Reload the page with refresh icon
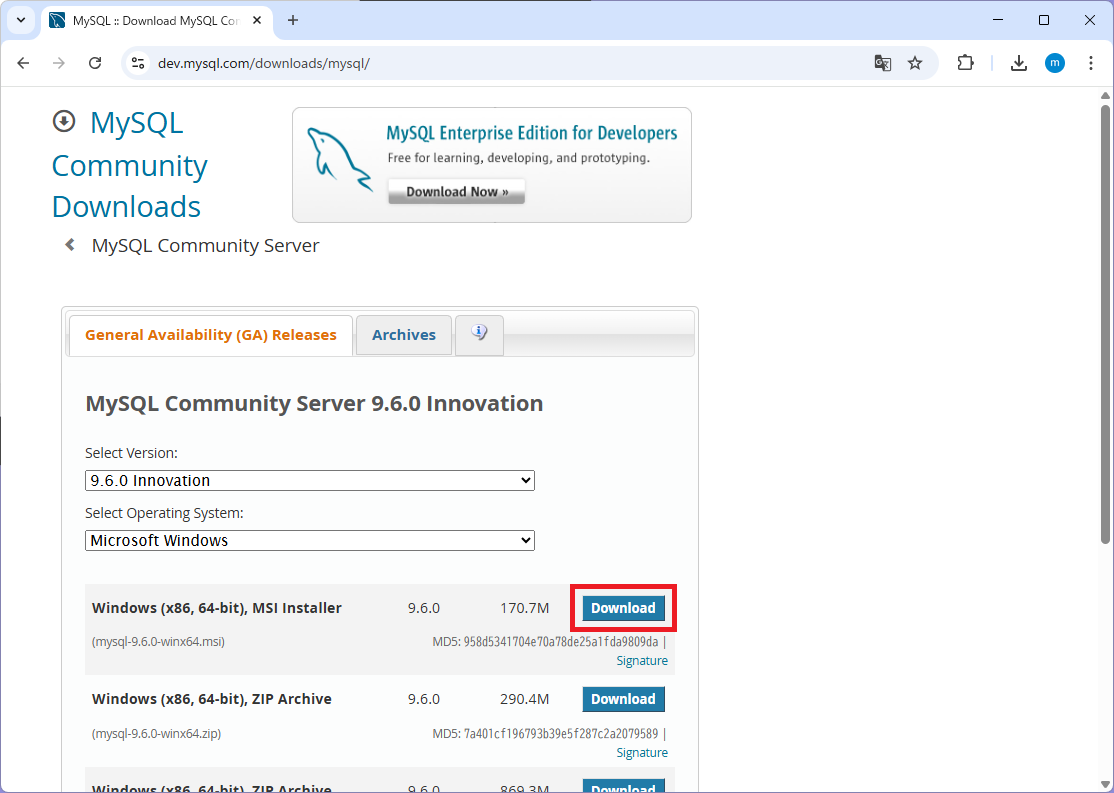1114x793 pixels. pos(95,63)
